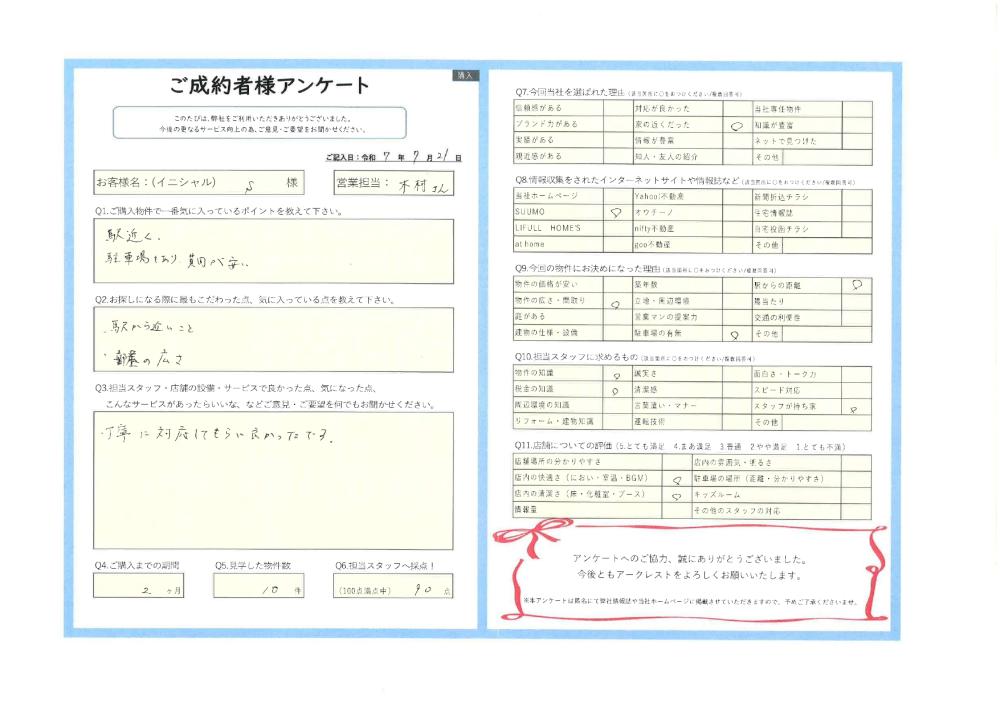
Task: Mark the 駐車場の有無 checkbox
Action: click(x=735, y=334)
